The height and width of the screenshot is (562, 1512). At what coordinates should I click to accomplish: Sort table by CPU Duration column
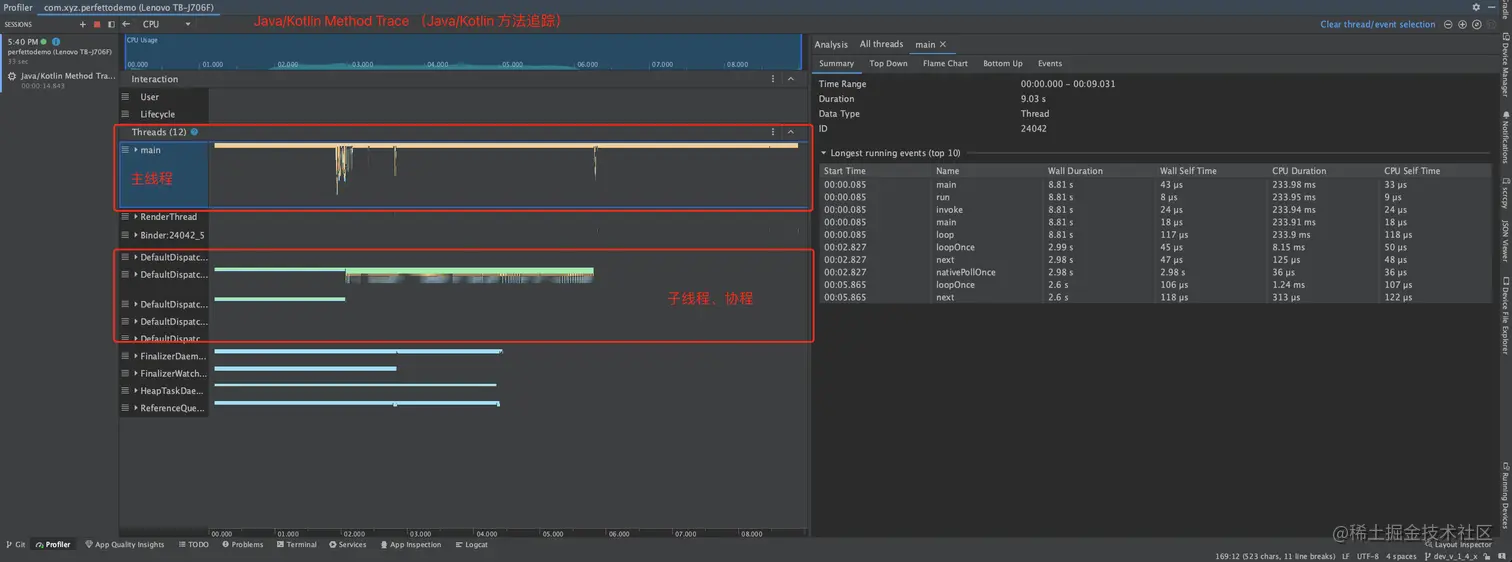coord(1324,171)
